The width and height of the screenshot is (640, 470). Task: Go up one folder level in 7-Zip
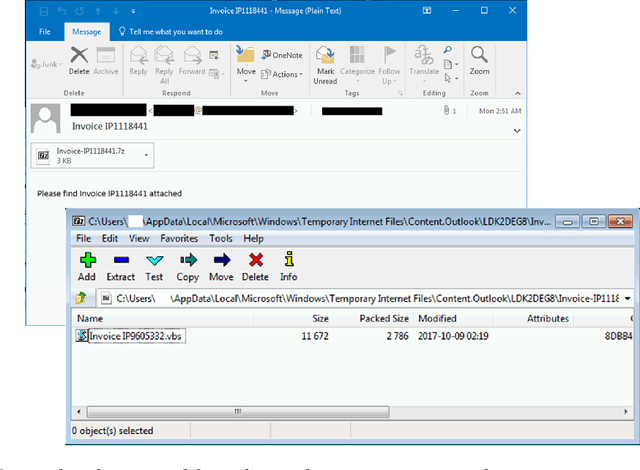click(82, 298)
